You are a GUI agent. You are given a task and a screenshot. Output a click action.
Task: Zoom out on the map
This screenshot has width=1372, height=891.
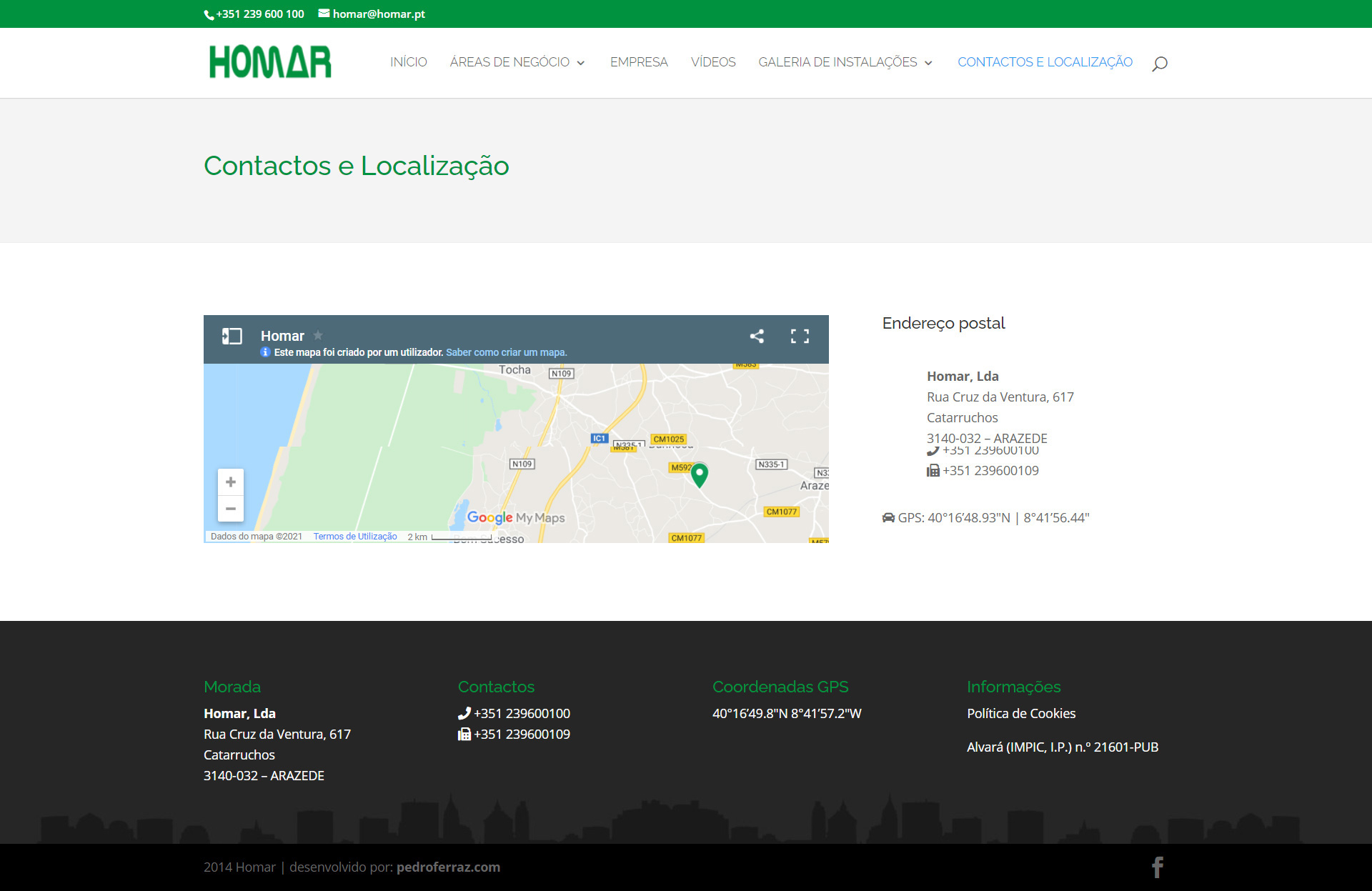pos(230,509)
